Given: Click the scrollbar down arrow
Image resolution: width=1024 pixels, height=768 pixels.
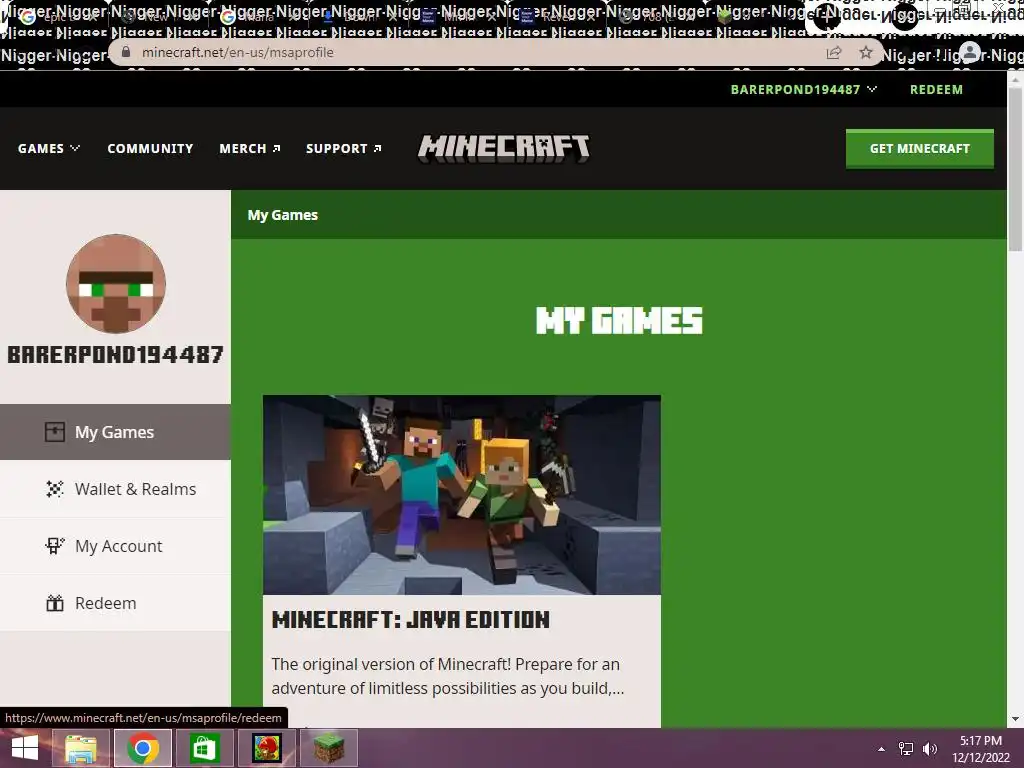Looking at the screenshot, I should click(x=1015, y=719).
